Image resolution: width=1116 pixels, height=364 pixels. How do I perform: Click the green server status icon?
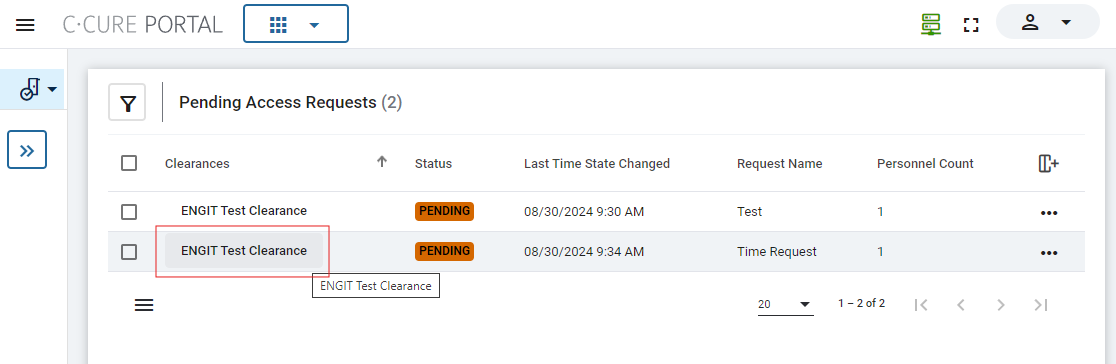tap(931, 24)
